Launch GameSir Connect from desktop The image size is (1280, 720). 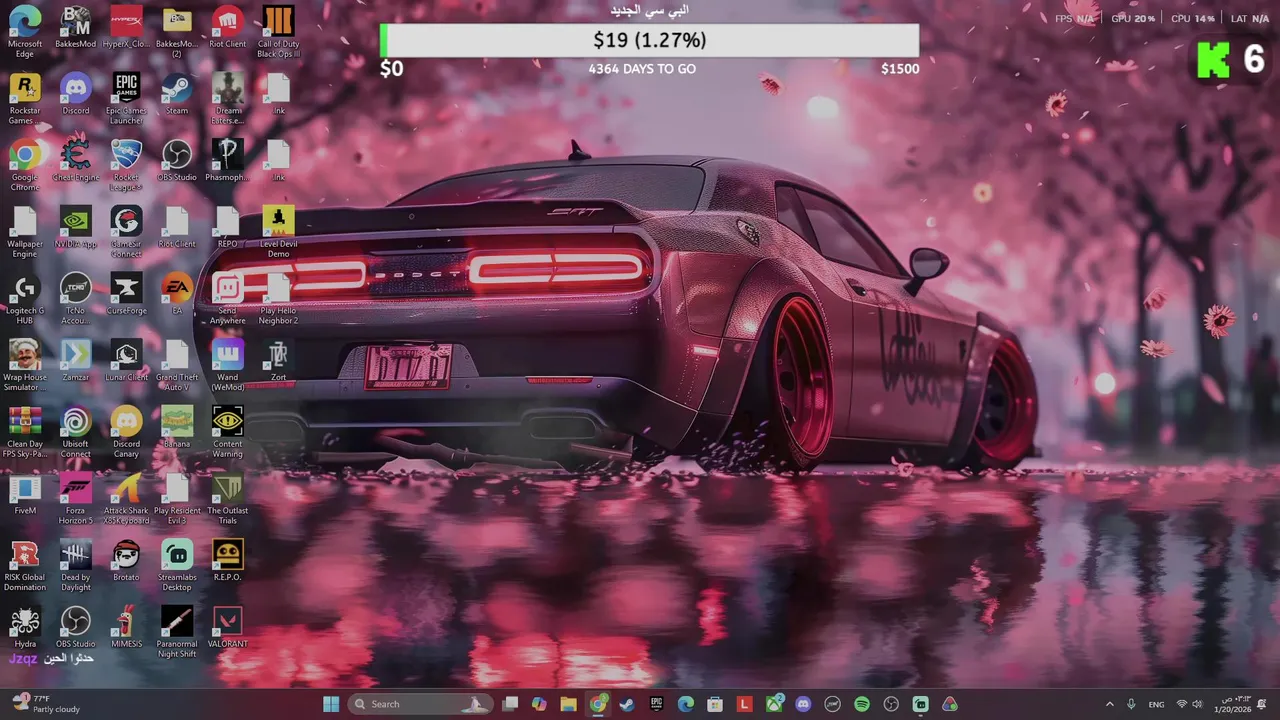pyautogui.click(x=126, y=231)
